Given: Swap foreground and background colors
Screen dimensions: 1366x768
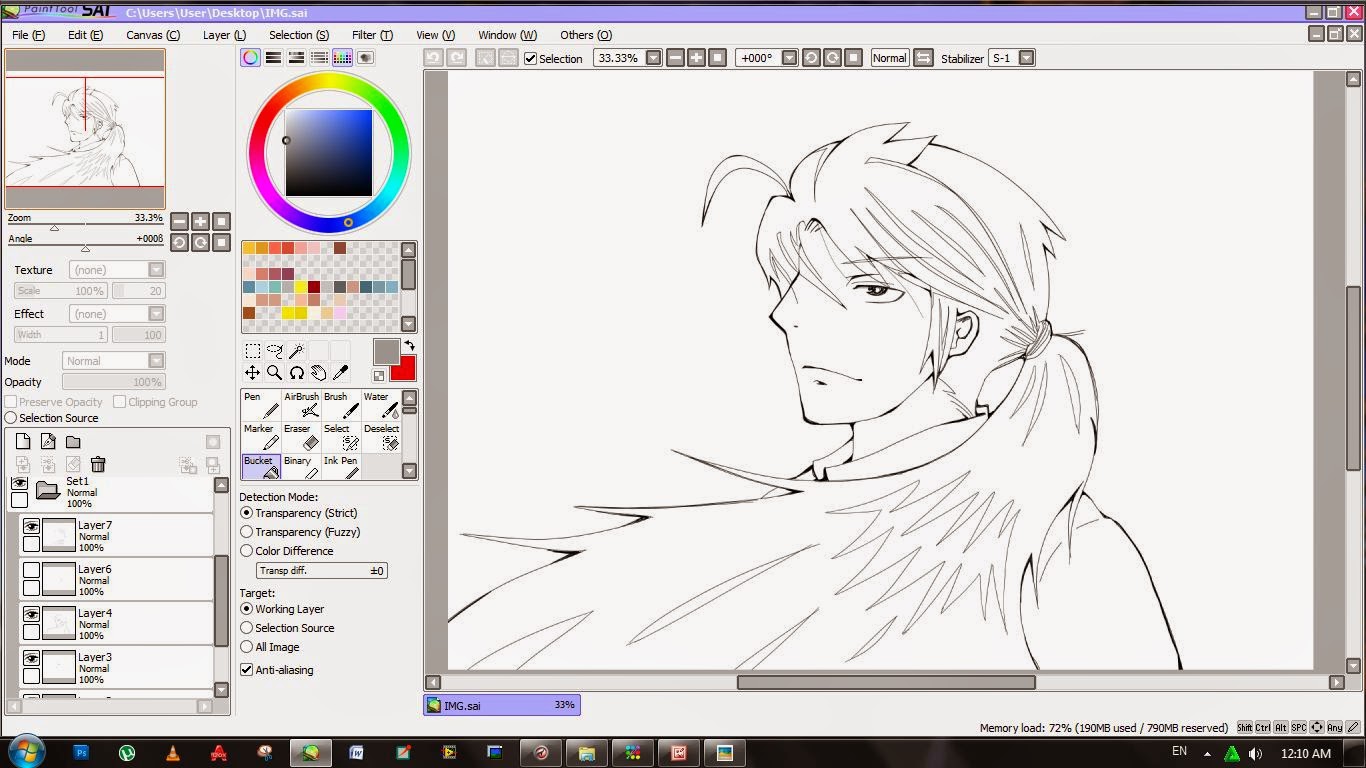Looking at the screenshot, I should (x=409, y=346).
